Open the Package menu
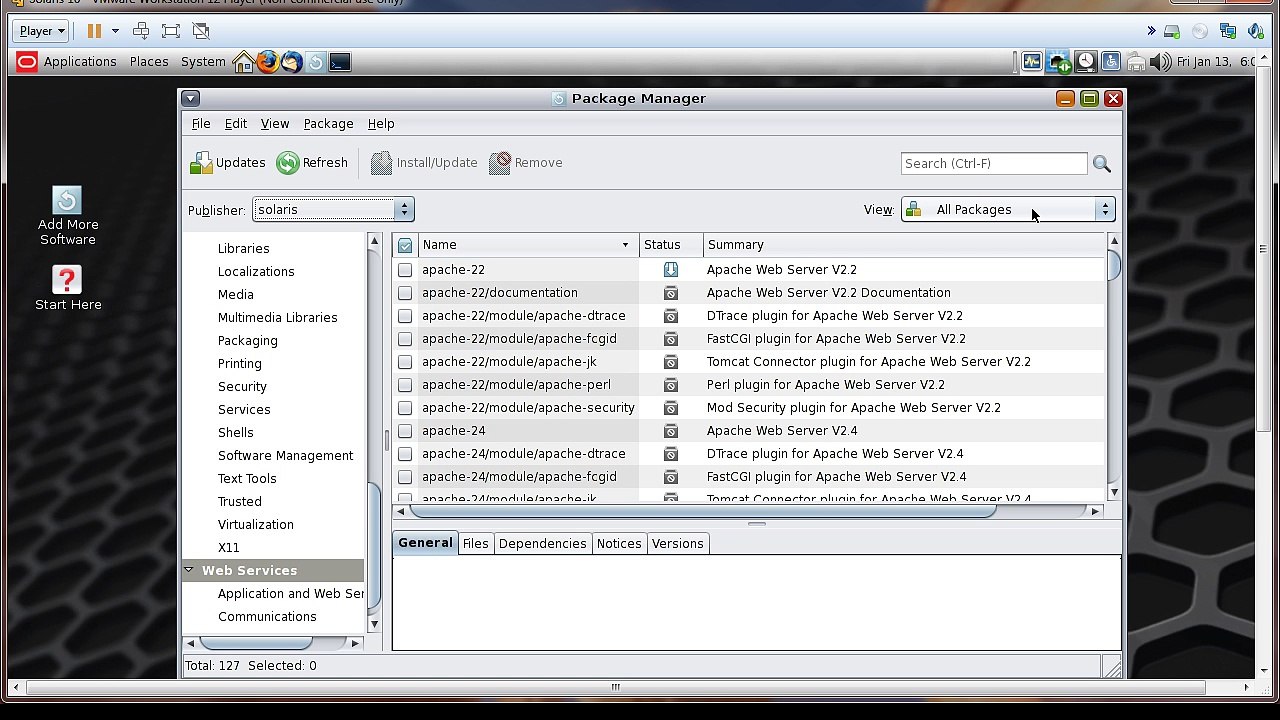 coord(328,124)
